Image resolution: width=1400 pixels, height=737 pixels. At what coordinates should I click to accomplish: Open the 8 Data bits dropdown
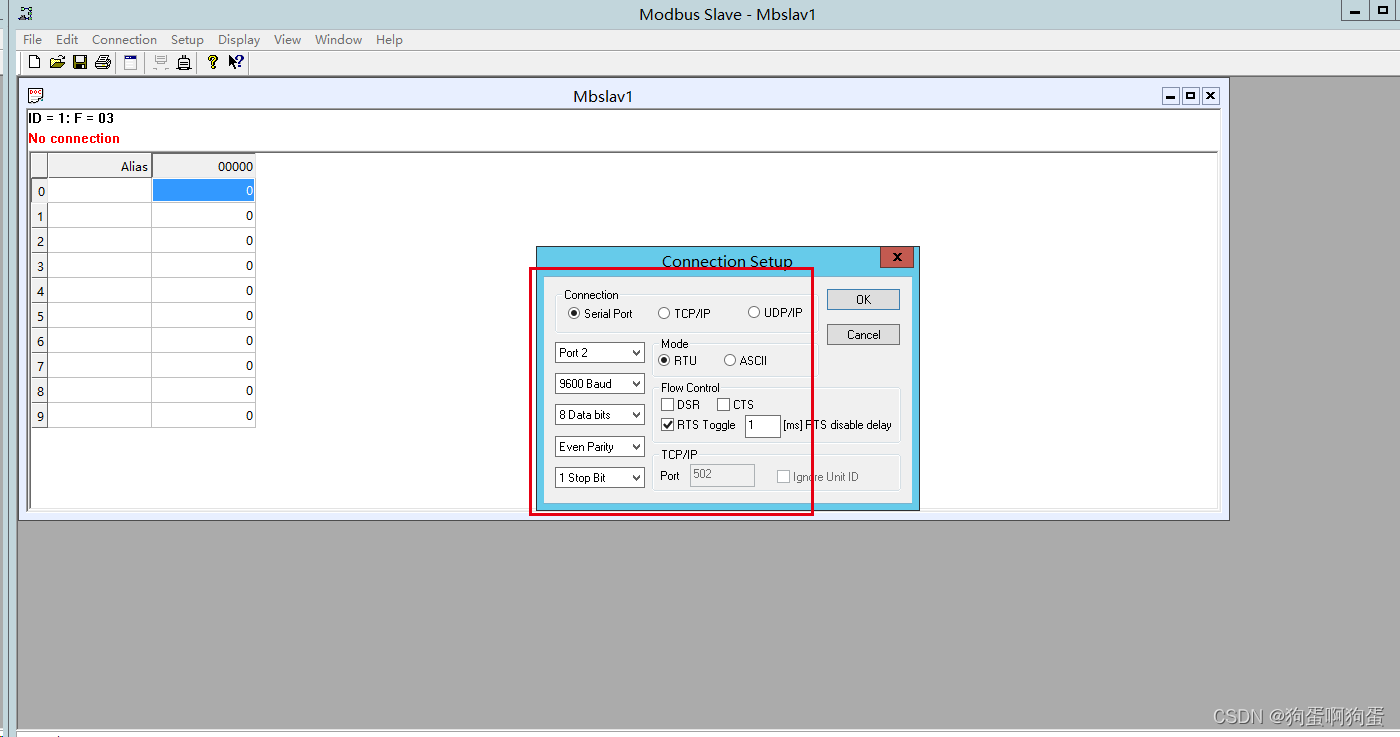[600, 415]
